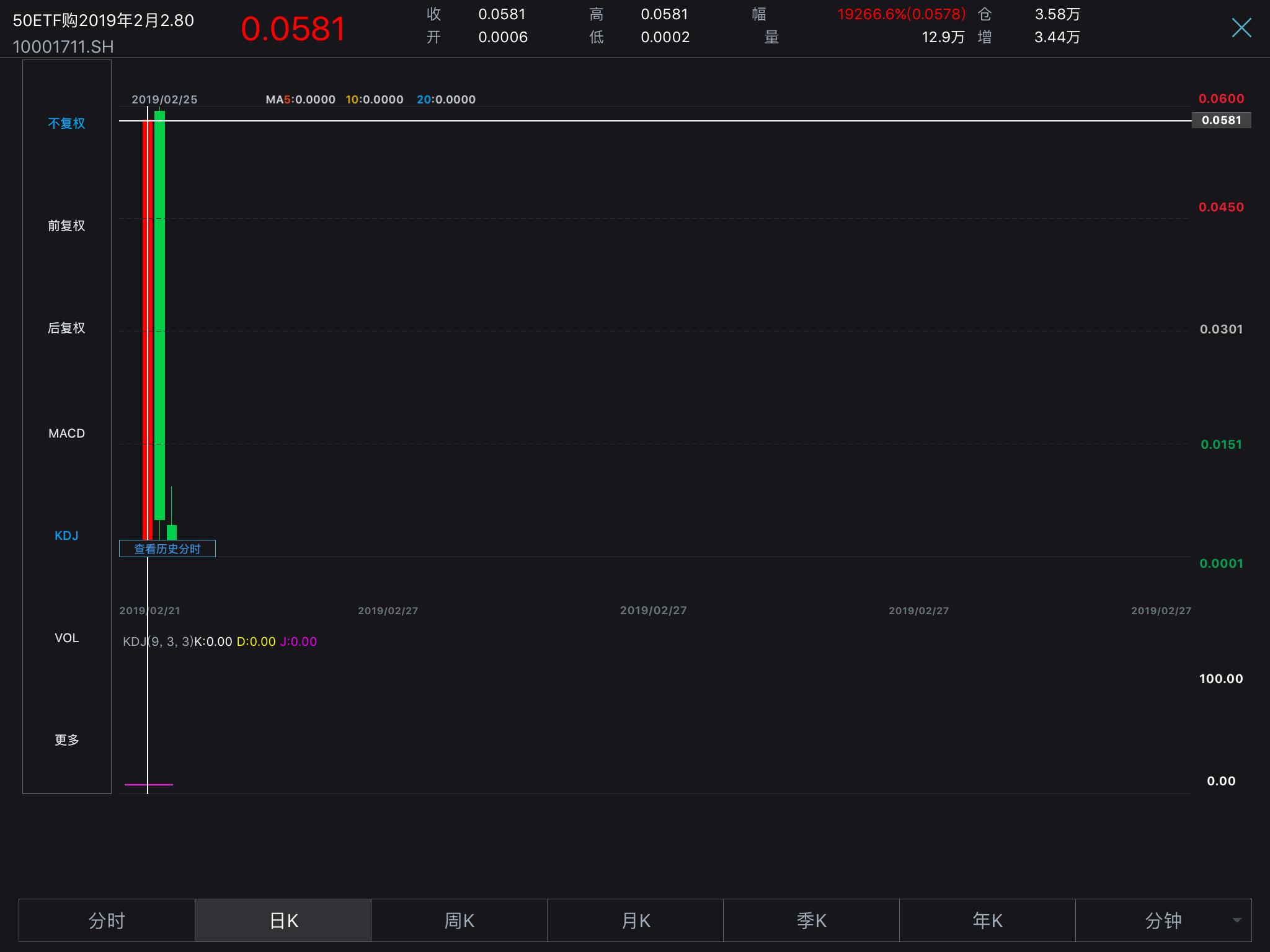Close the chart view with the X icon
Screen dimensions: 1270x952
[1241, 28]
